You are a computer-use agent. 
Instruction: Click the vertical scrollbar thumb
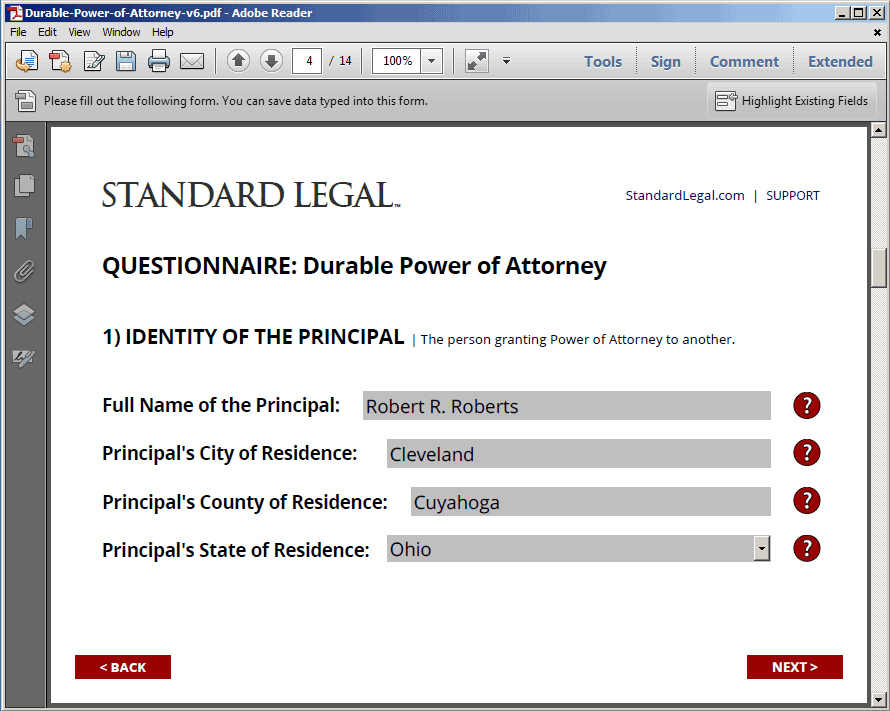878,268
